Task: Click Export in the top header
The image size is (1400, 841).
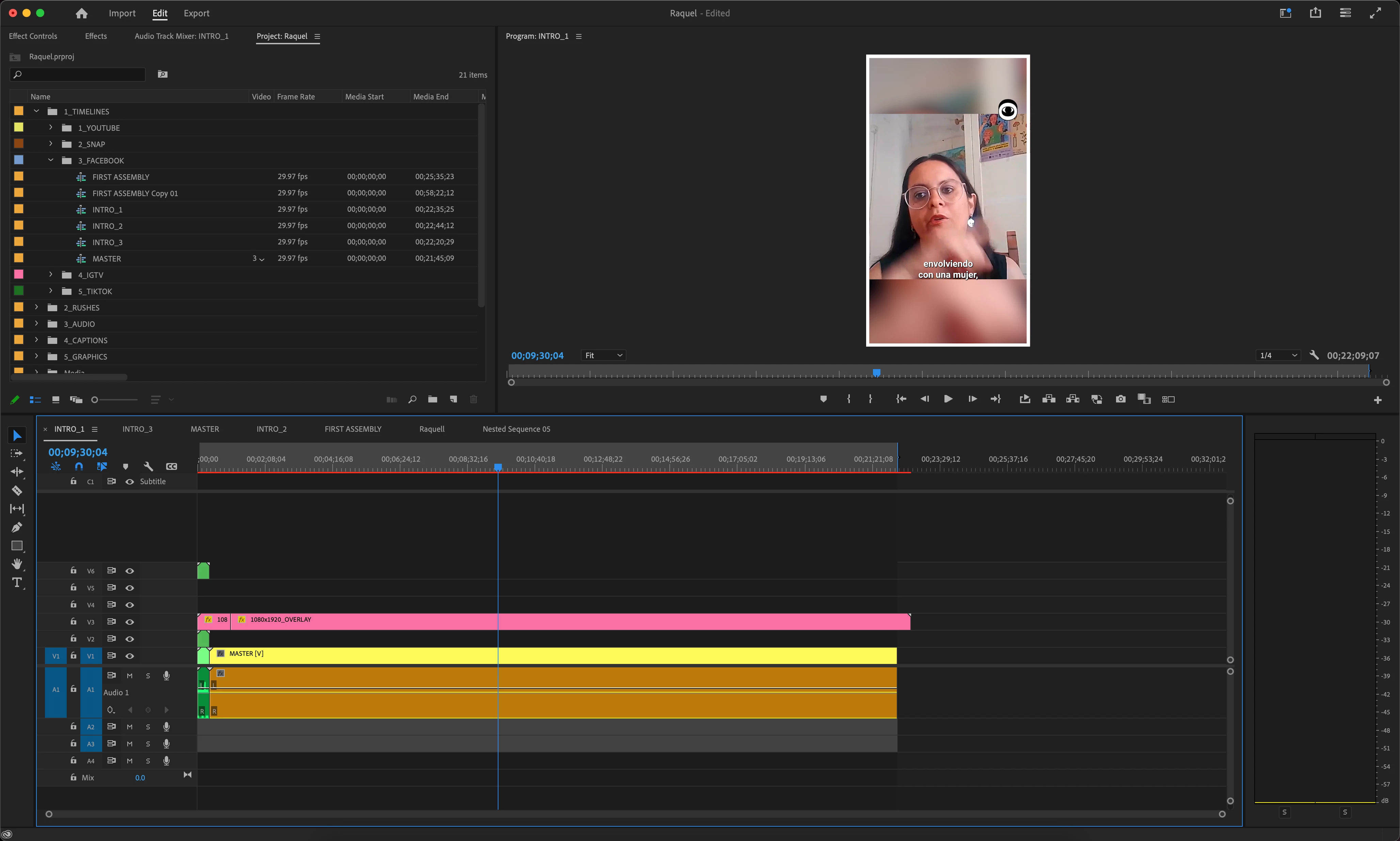Action: click(196, 13)
